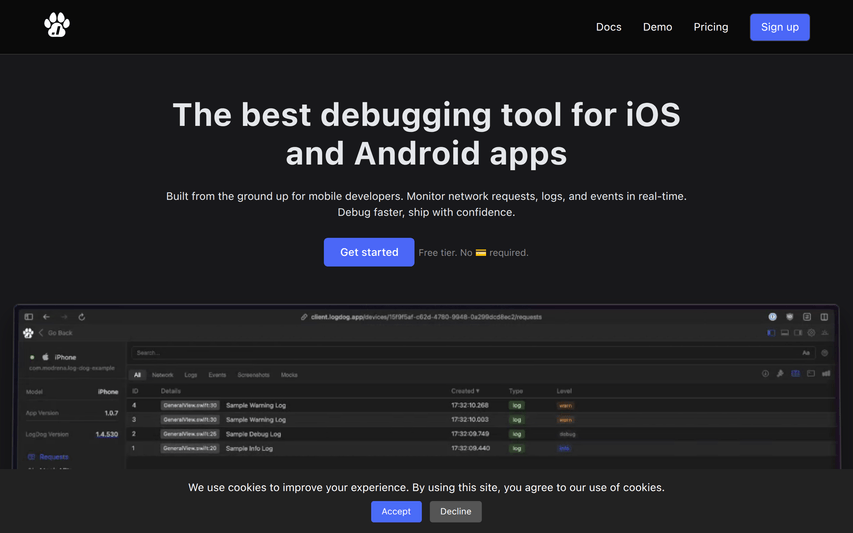Click the settings gear icon in the preview
The image size is (853, 533).
[811, 333]
